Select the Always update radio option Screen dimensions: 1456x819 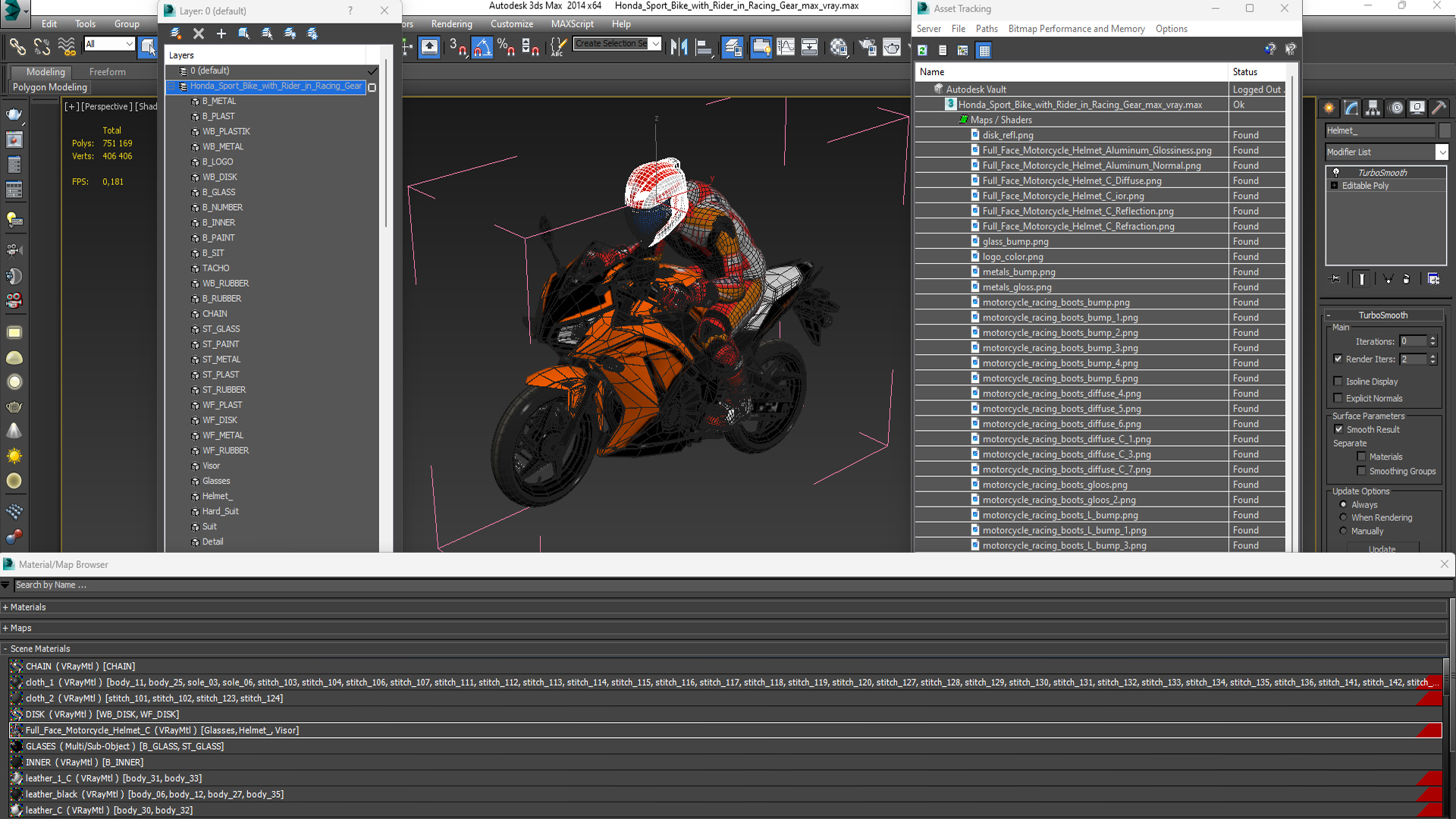[1343, 504]
